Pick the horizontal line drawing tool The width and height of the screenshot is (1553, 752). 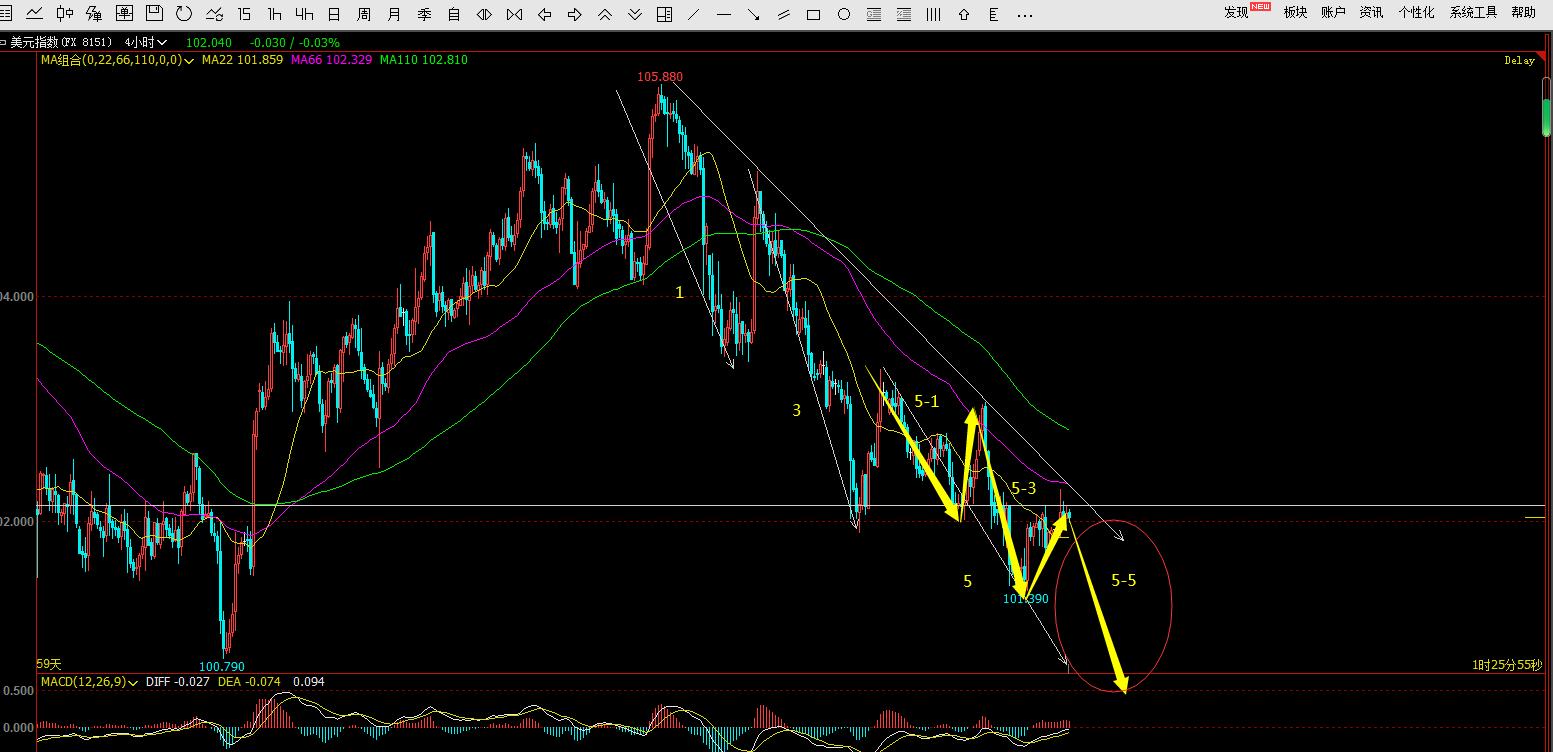tap(724, 15)
